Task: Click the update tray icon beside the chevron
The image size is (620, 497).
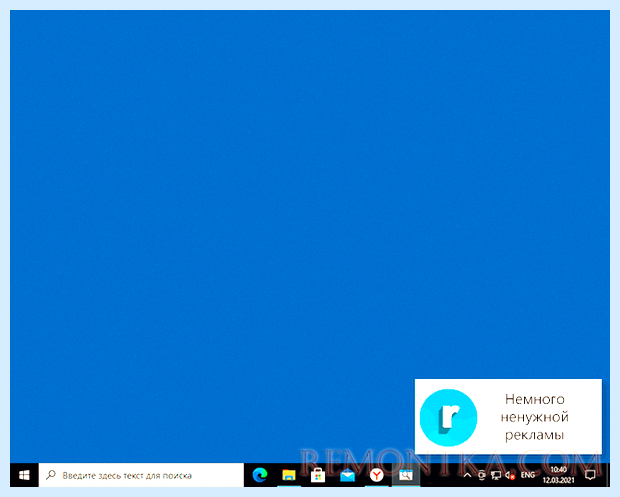Action: click(x=482, y=475)
